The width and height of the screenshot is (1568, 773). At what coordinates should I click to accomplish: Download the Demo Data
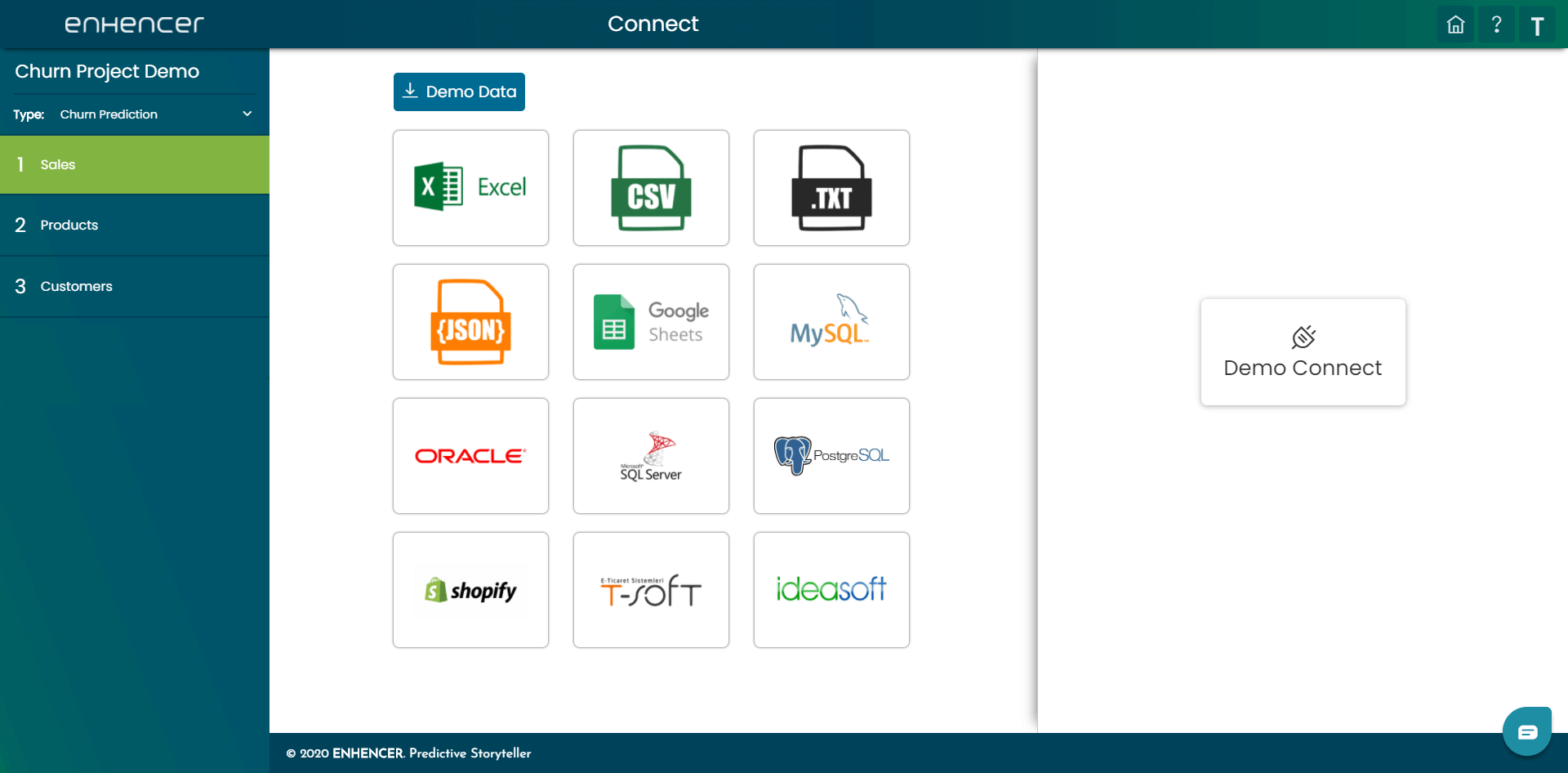click(459, 92)
